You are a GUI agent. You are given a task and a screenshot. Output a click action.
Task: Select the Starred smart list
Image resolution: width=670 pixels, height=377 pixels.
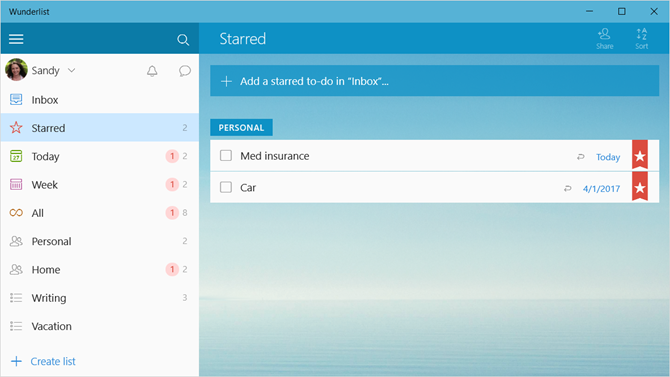[100, 127]
